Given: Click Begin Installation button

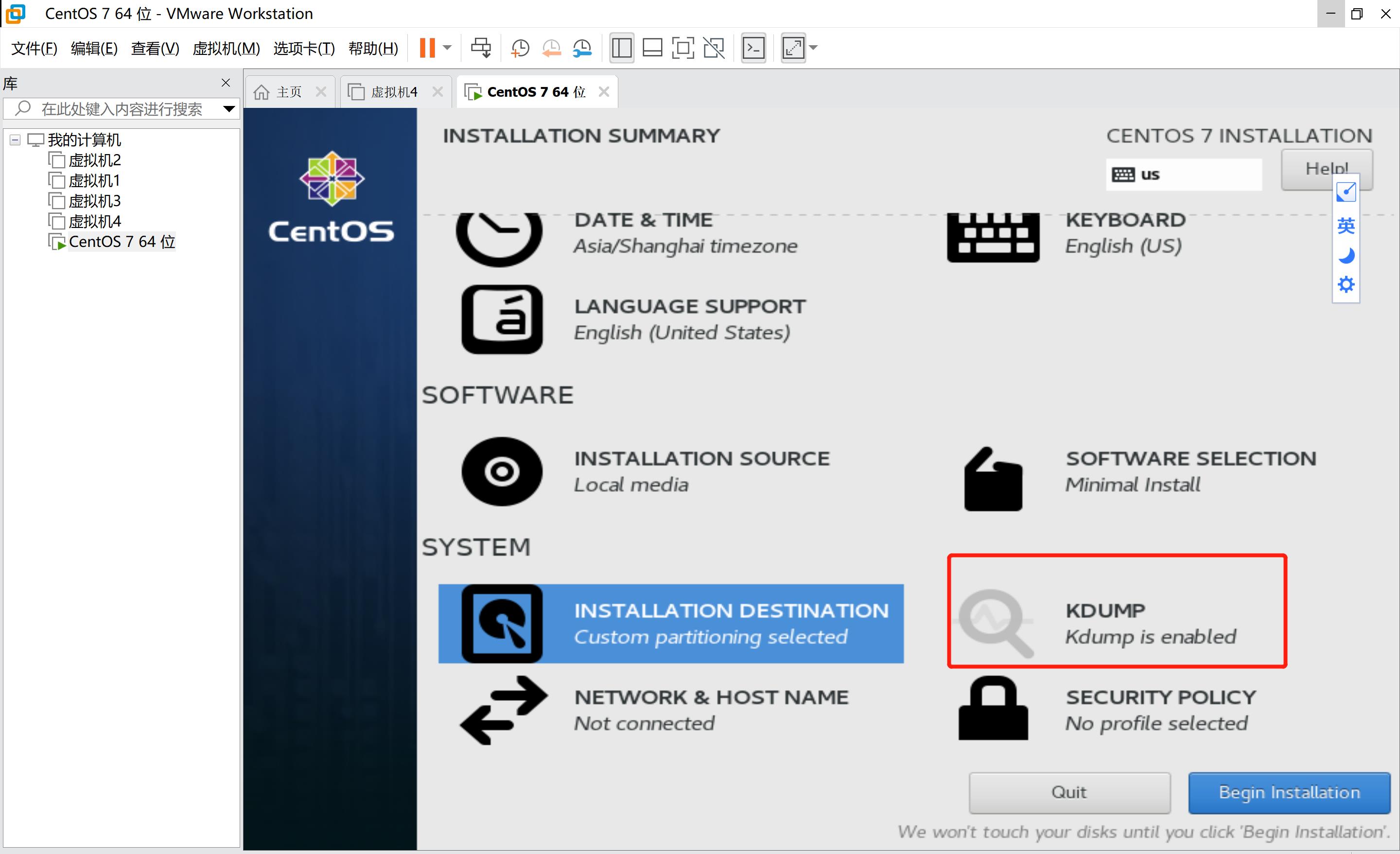Looking at the screenshot, I should click(x=1289, y=793).
